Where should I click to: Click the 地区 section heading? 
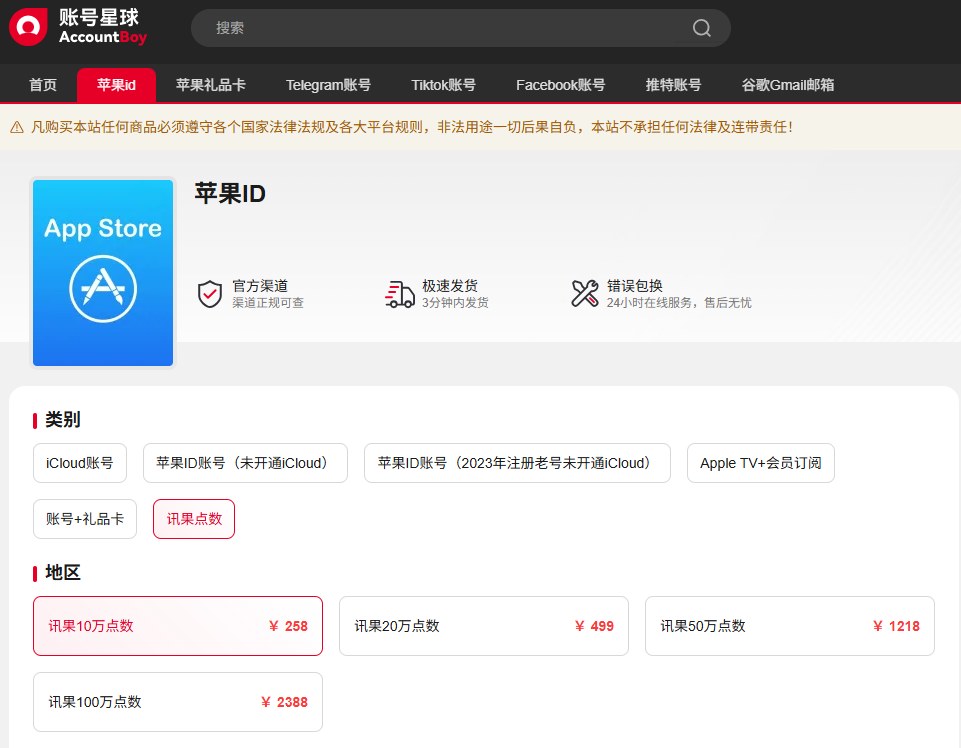pyautogui.click(x=63, y=573)
